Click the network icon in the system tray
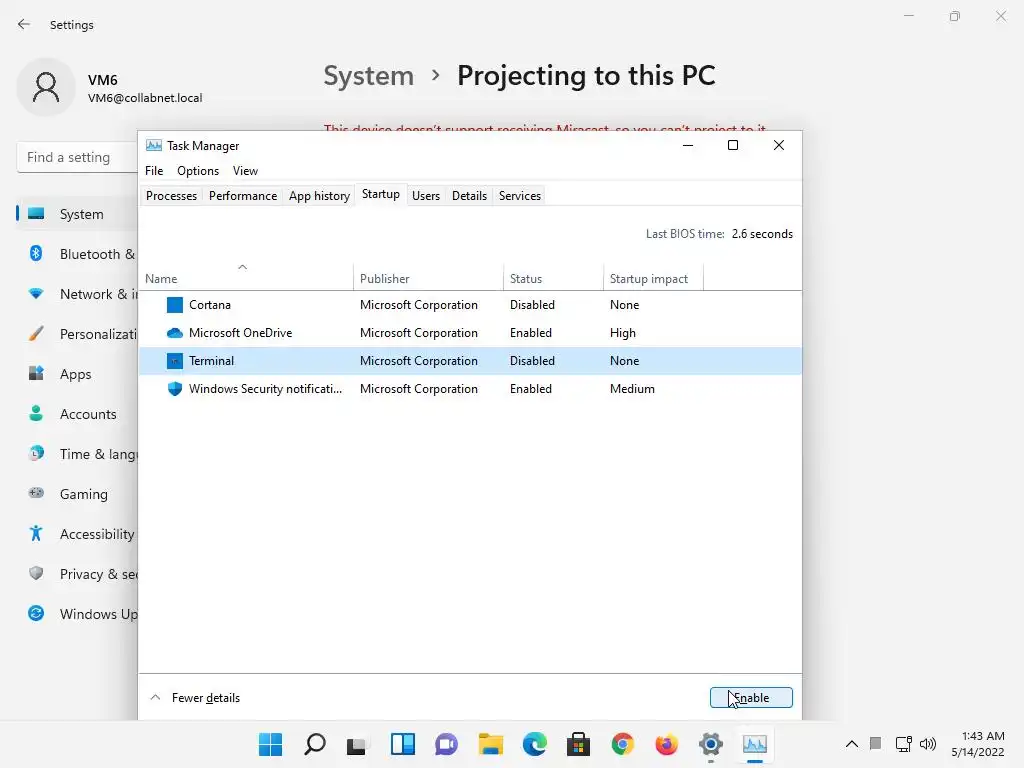This screenshot has height=768, width=1024. click(904, 744)
